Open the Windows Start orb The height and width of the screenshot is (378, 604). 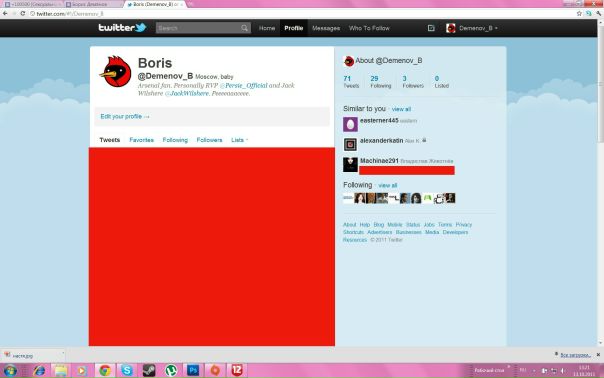pos(10,371)
